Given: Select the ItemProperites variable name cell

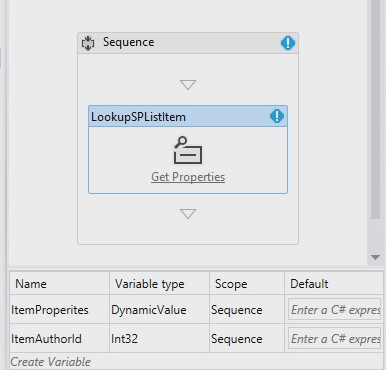Looking at the screenshot, I should 59,310.
